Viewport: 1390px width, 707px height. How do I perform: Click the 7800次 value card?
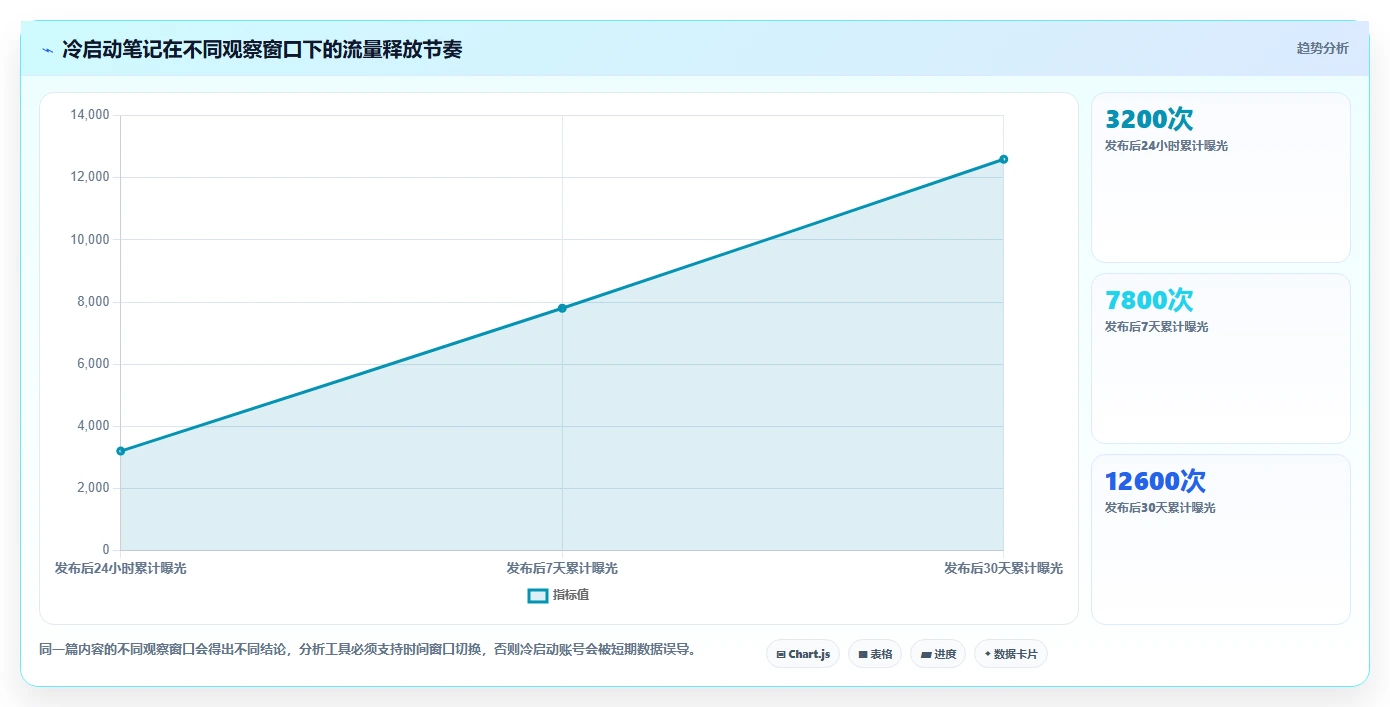[x=1220, y=358]
